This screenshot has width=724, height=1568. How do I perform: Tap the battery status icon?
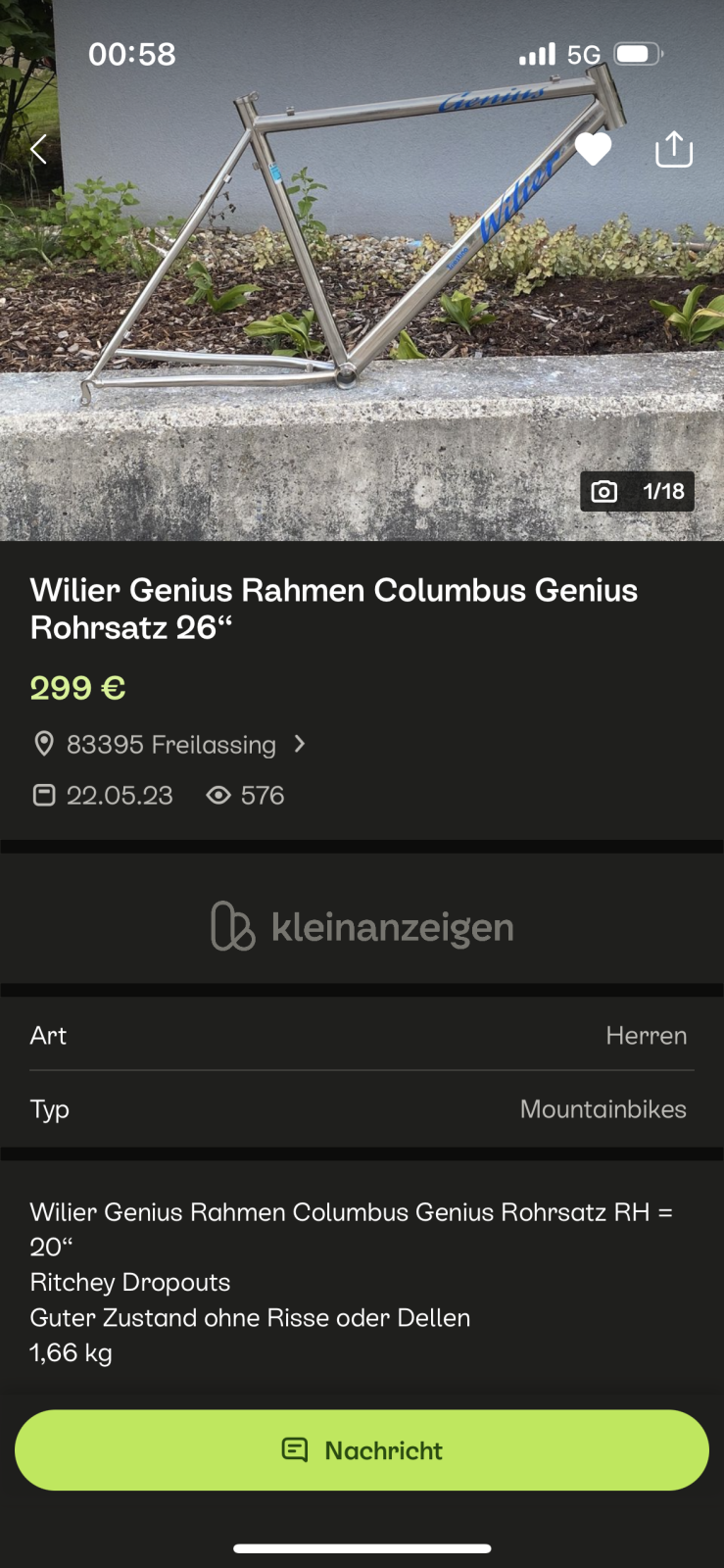(x=638, y=54)
